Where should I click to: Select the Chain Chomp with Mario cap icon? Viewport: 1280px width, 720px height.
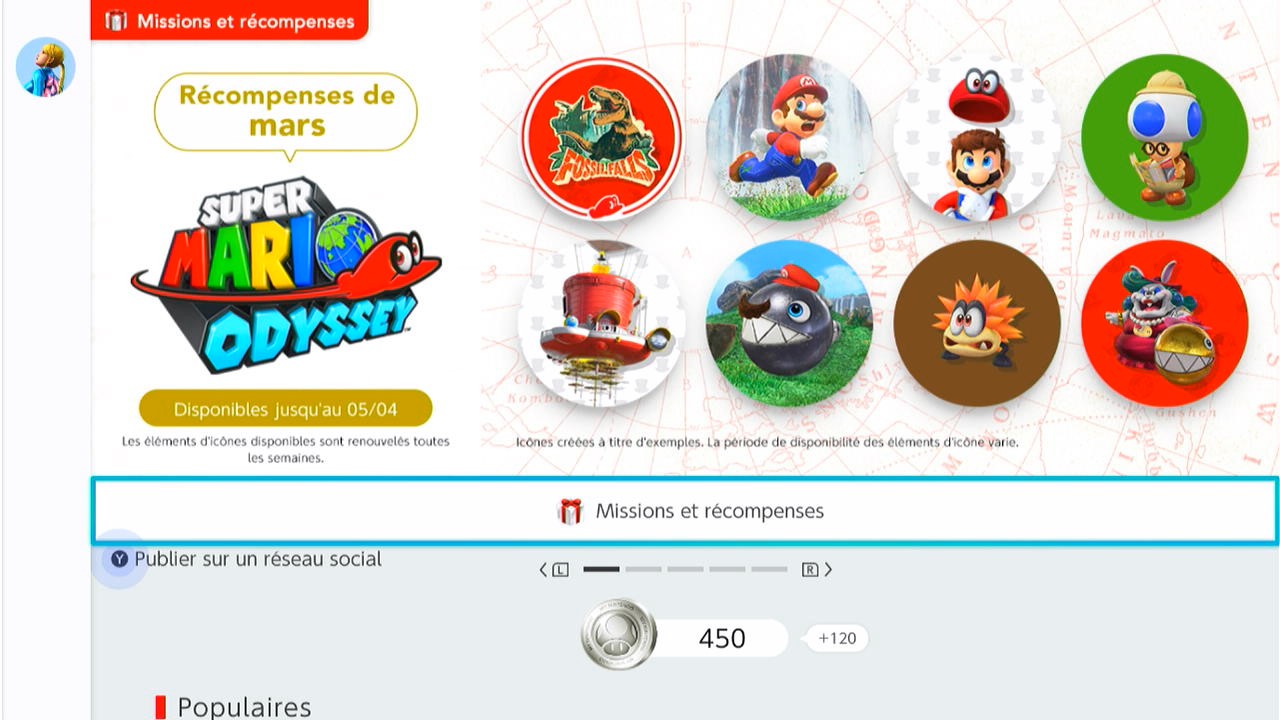pyautogui.click(x=790, y=323)
